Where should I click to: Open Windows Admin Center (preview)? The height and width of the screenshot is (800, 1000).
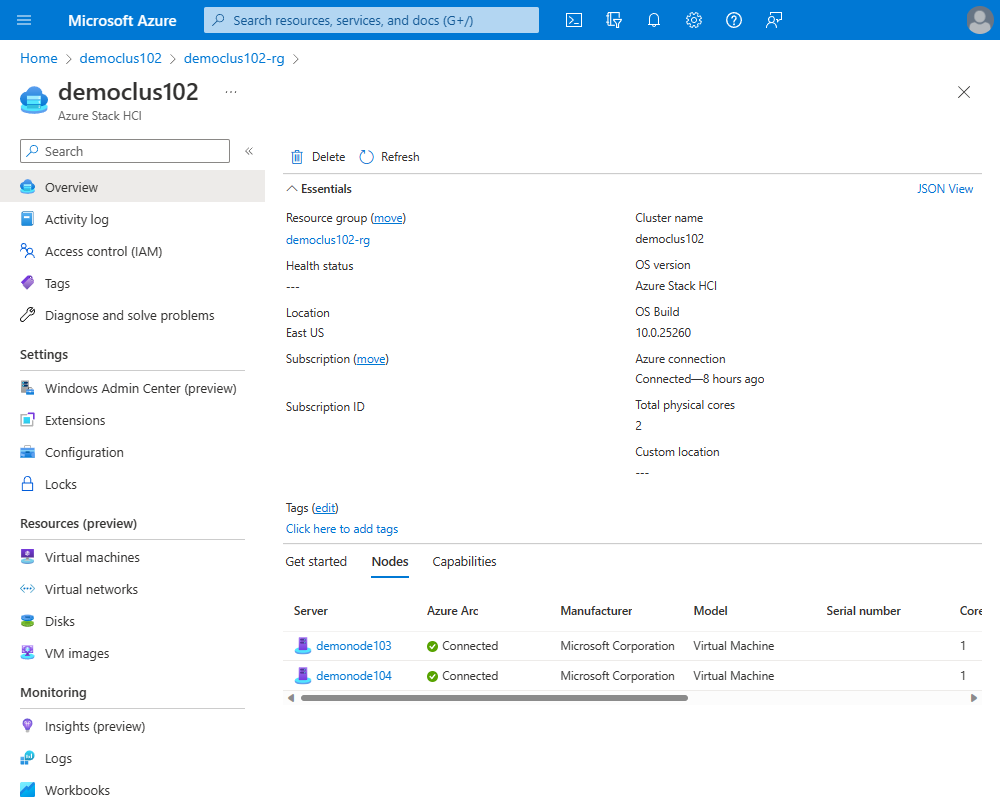point(141,388)
